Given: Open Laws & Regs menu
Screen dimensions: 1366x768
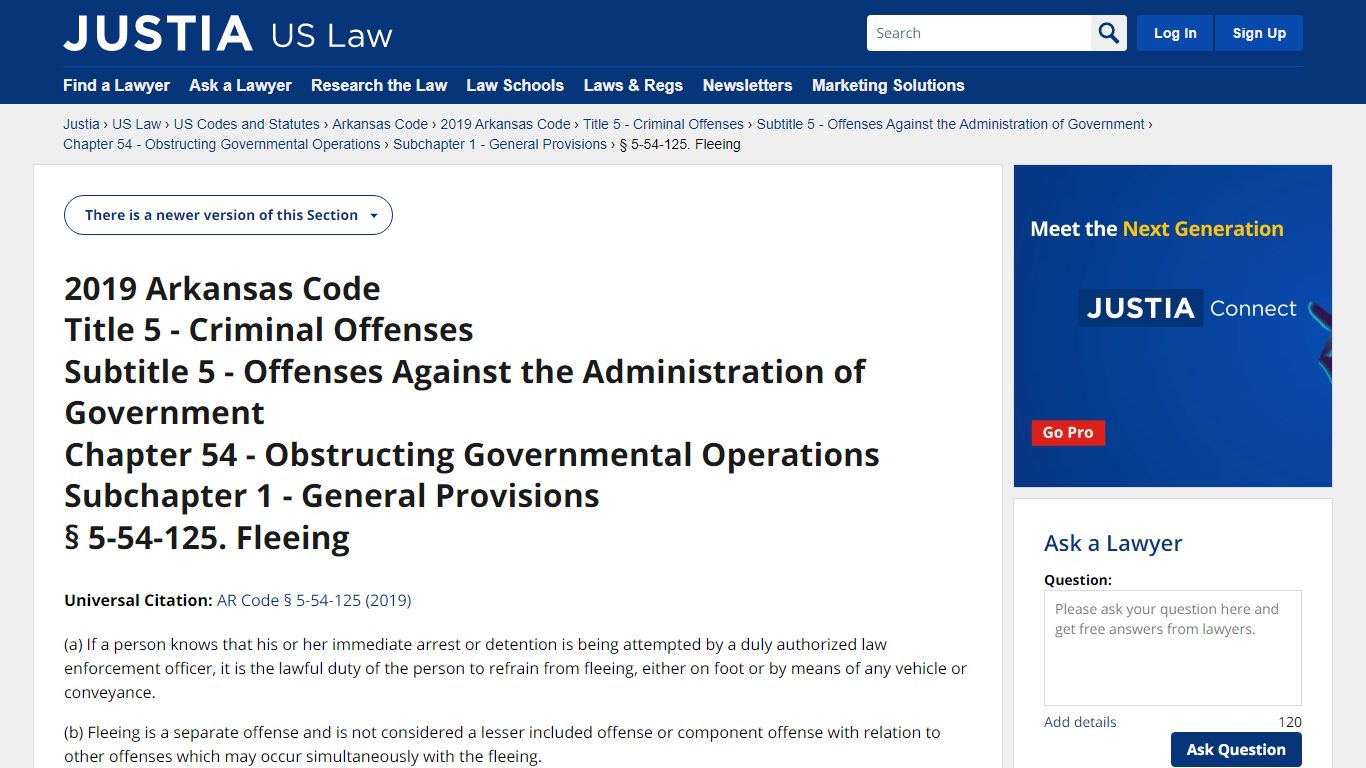Looking at the screenshot, I should point(633,85).
